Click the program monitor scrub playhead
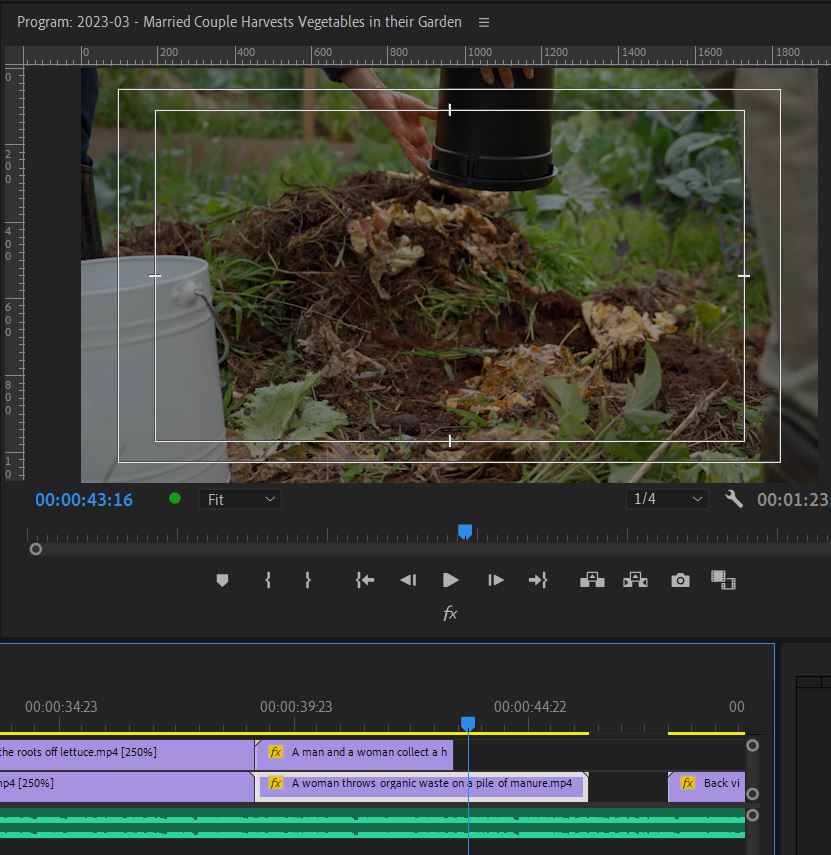The height and width of the screenshot is (855, 831). click(x=465, y=532)
